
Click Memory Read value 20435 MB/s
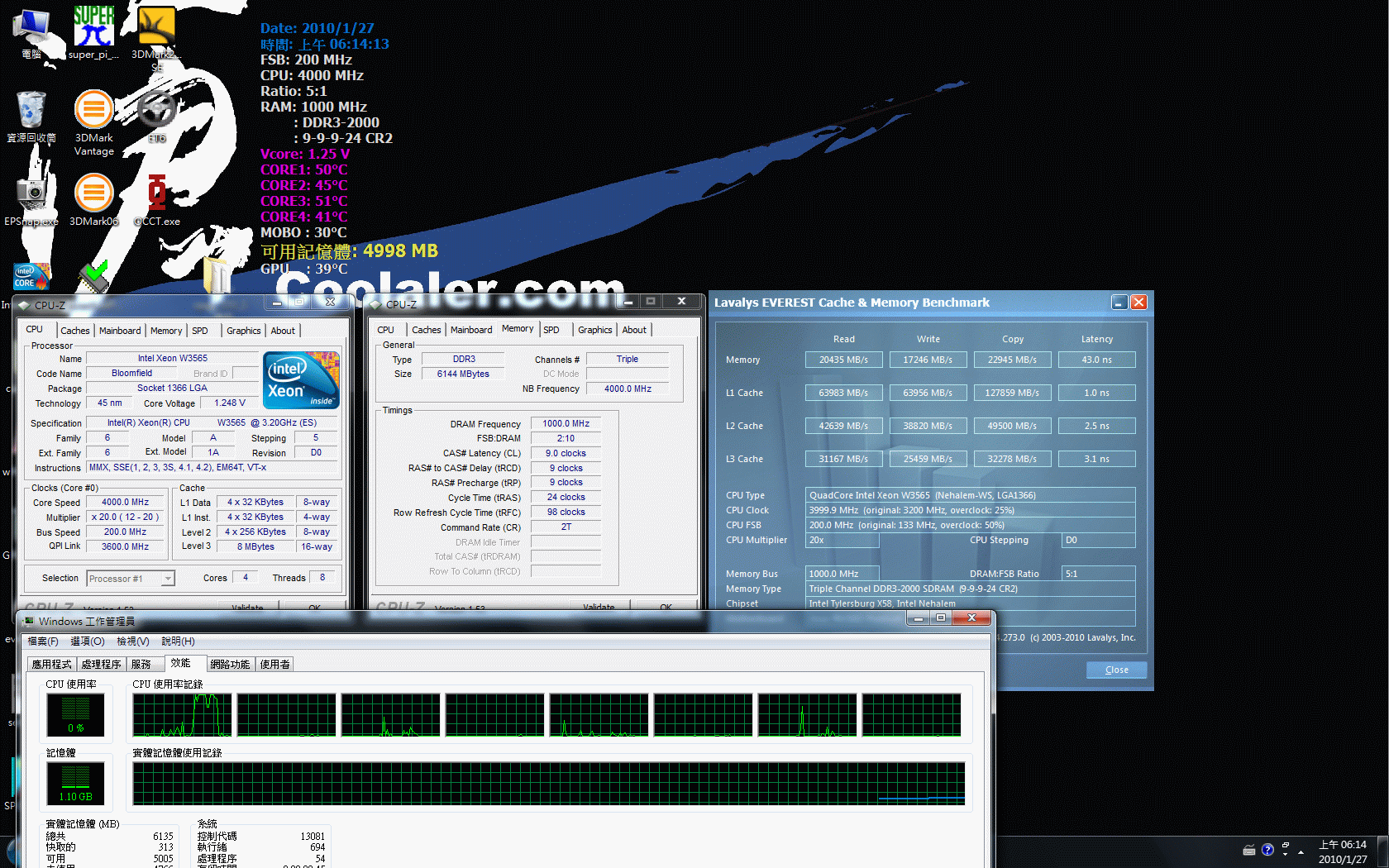[x=843, y=360]
